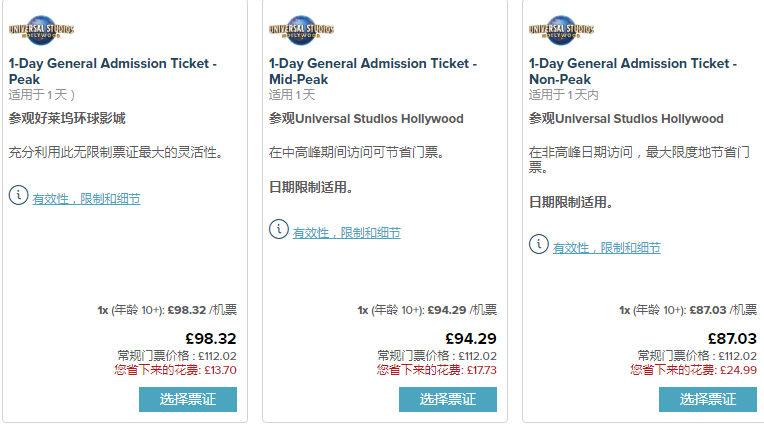764x424 pixels.
Task: Select the £87.03 Non-Peak ticket button
Action: (708, 399)
